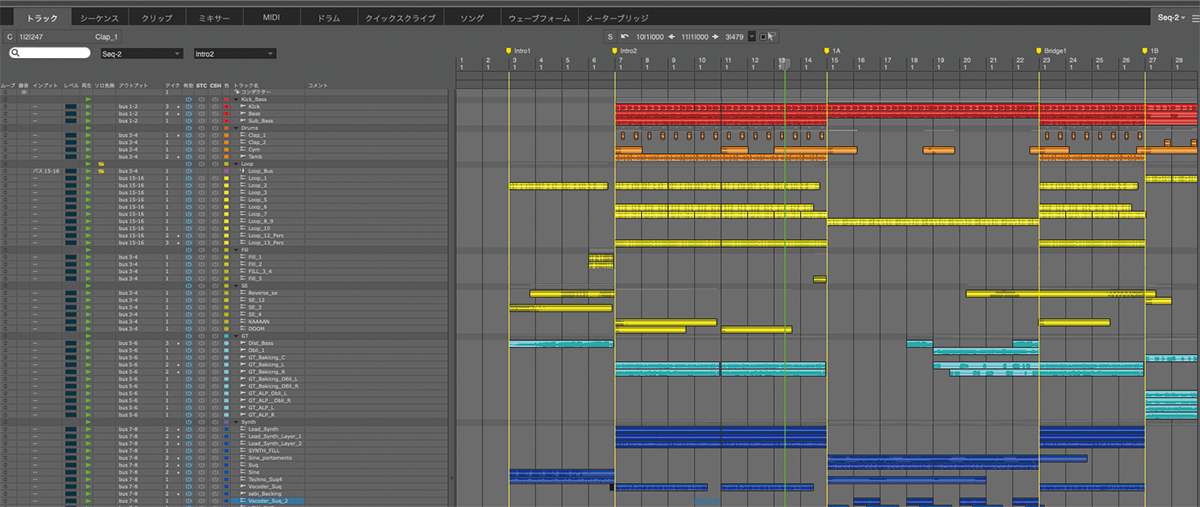The height and width of the screenshot is (507, 1200).
Task: Click the solo exempt icon on Loop_Bus track
Action: coord(101,171)
